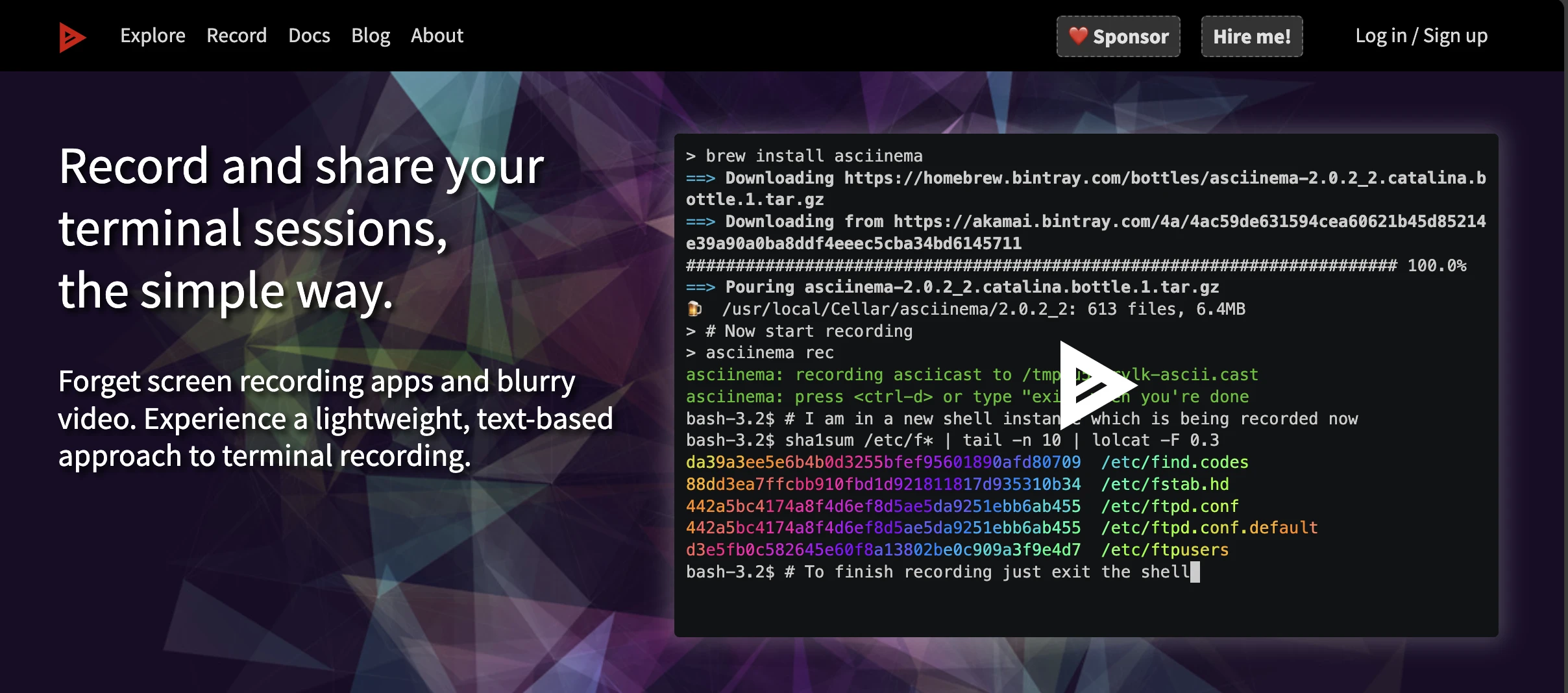The width and height of the screenshot is (1568, 693).
Task: Click the '# Now start recording' comment line
Action: click(x=800, y=331)
